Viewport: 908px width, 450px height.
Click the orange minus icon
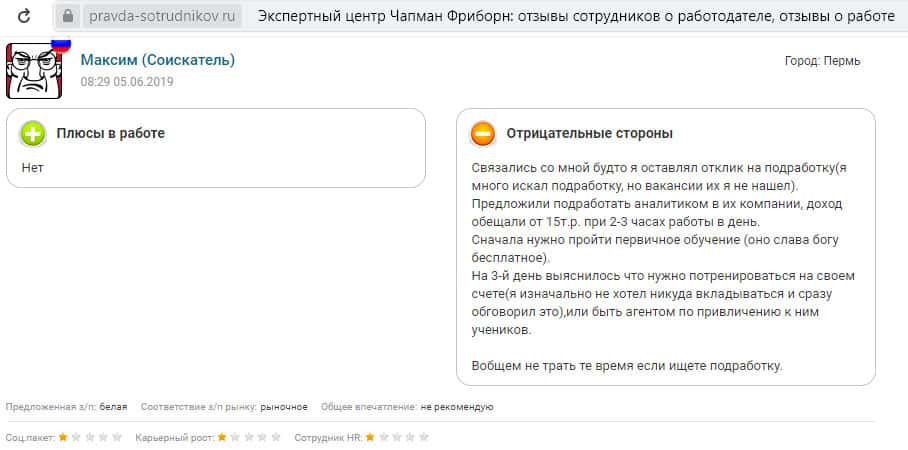[x=483, y=134]
